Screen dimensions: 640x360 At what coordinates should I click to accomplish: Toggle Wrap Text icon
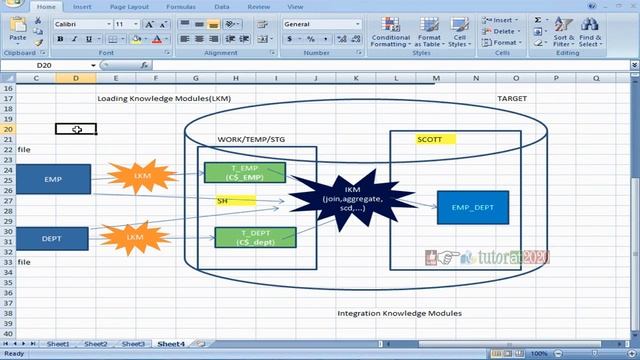pos(262,24)
